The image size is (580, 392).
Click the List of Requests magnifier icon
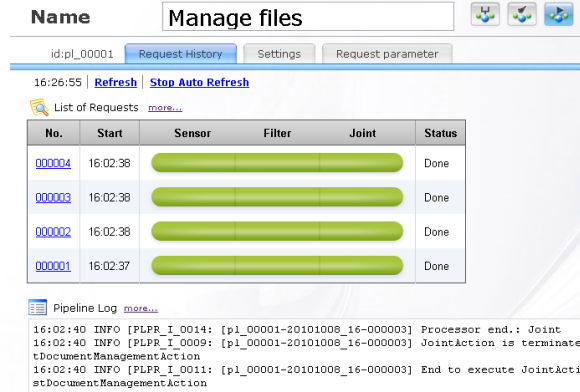[39, 107]
